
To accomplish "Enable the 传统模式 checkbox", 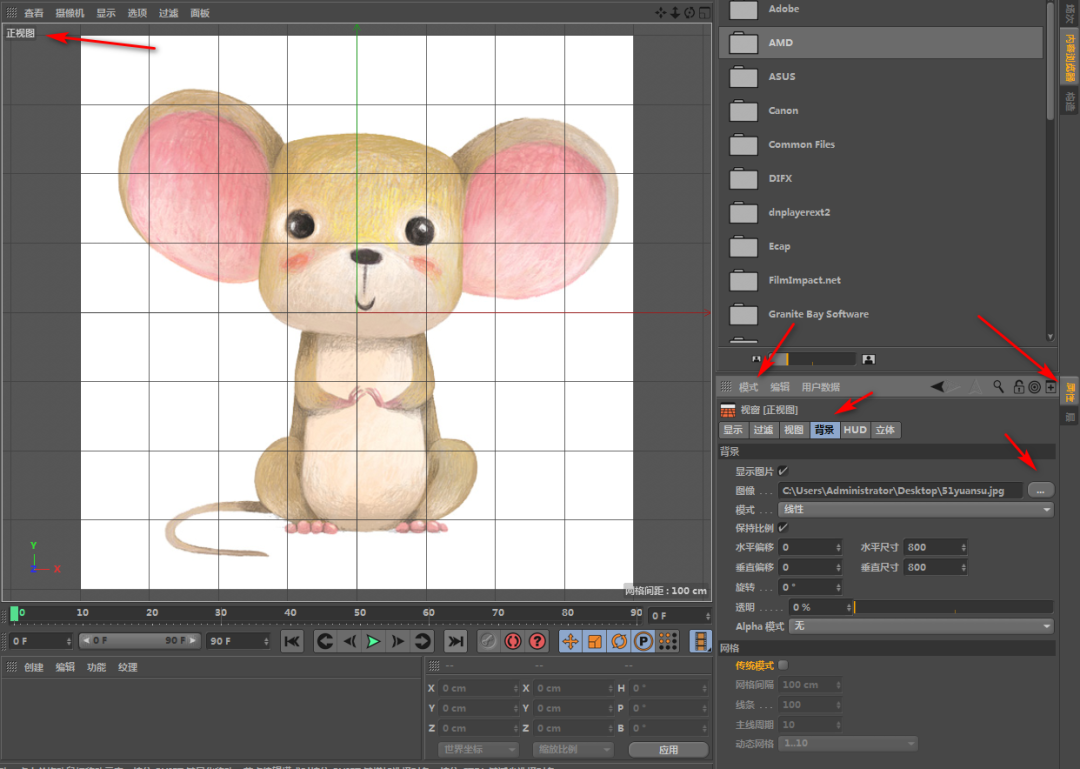I will [783, 665].
